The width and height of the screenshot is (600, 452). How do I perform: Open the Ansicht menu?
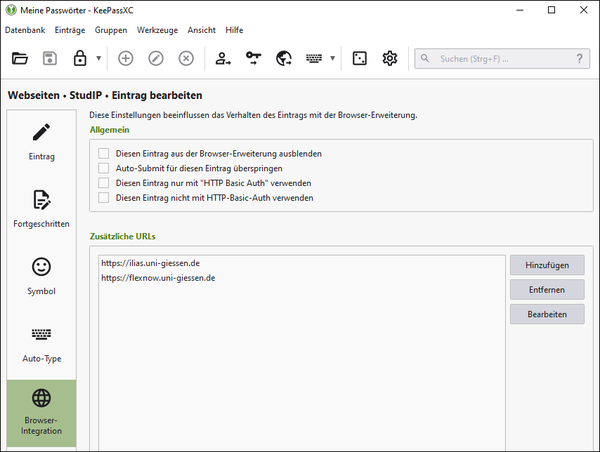[x=202, y=30]
